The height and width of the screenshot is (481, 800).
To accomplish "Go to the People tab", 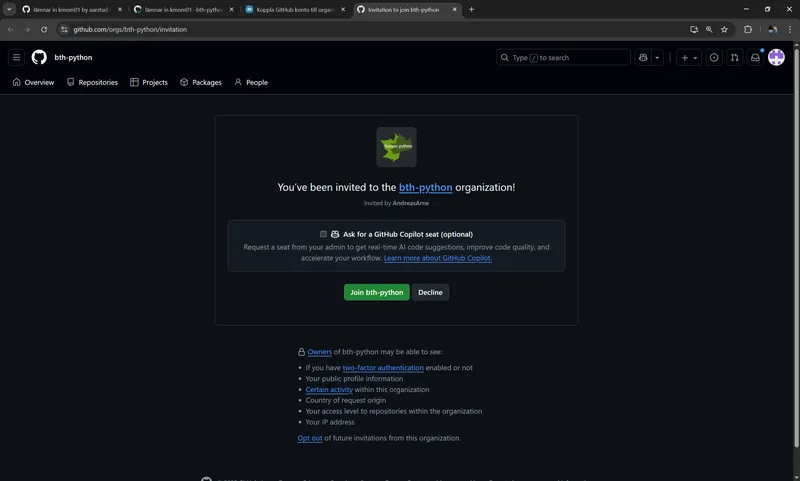I will (251, 82).
